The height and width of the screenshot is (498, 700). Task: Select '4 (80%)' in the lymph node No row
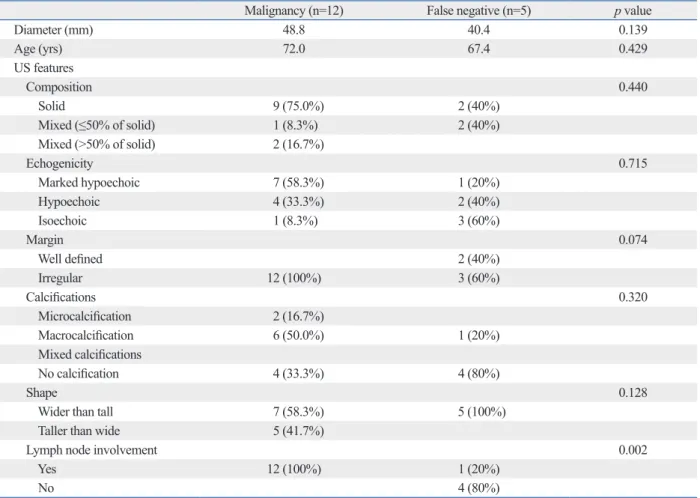(479, 488)
